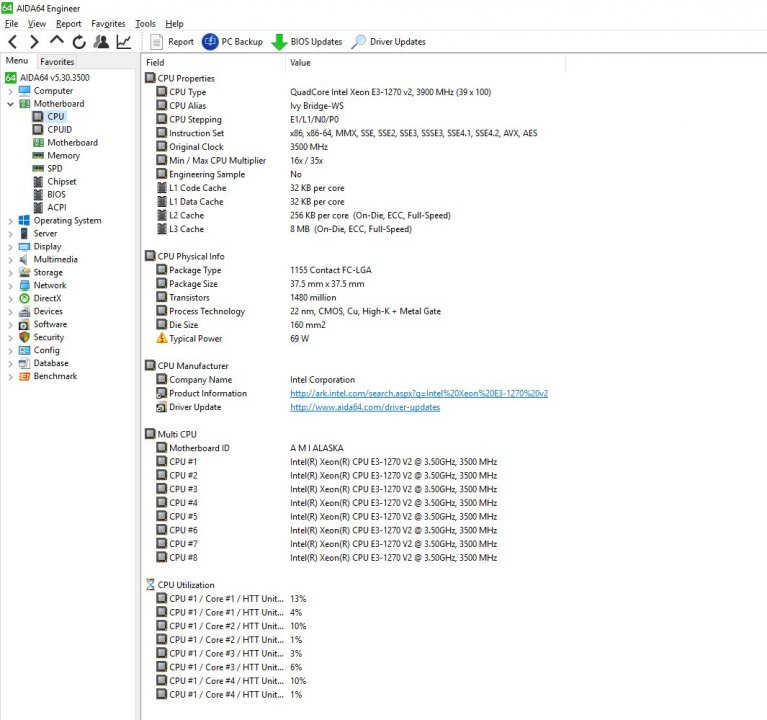Expand the Operating System node
Screen dimensions: 767x720
[x=10, y=221]
